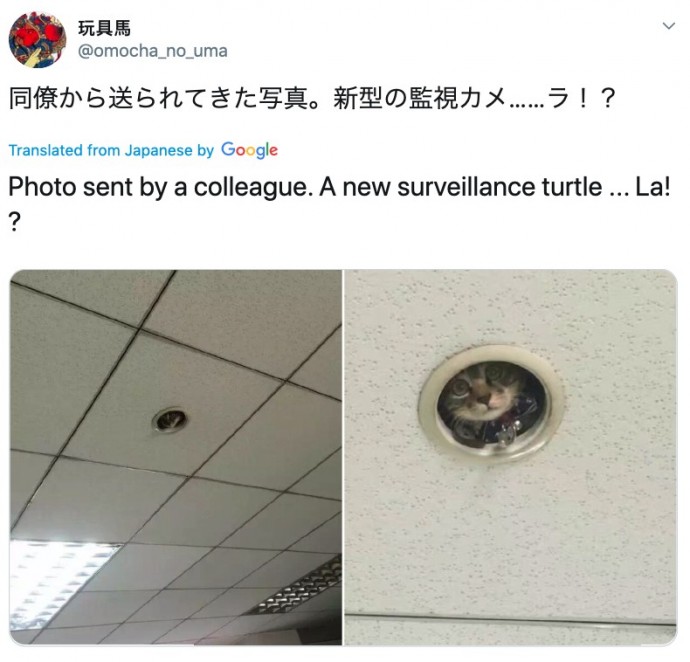Click the round profile avatar picture
This screenshot has height=662, width=690.
pos(37,40)
